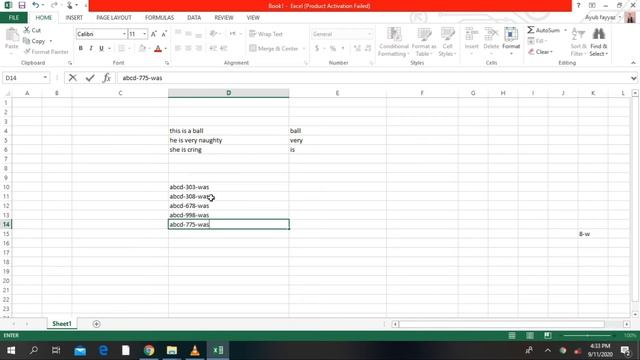The image size is (640, 360).
Task: Open the FILE tab
Action: point(13,18)
